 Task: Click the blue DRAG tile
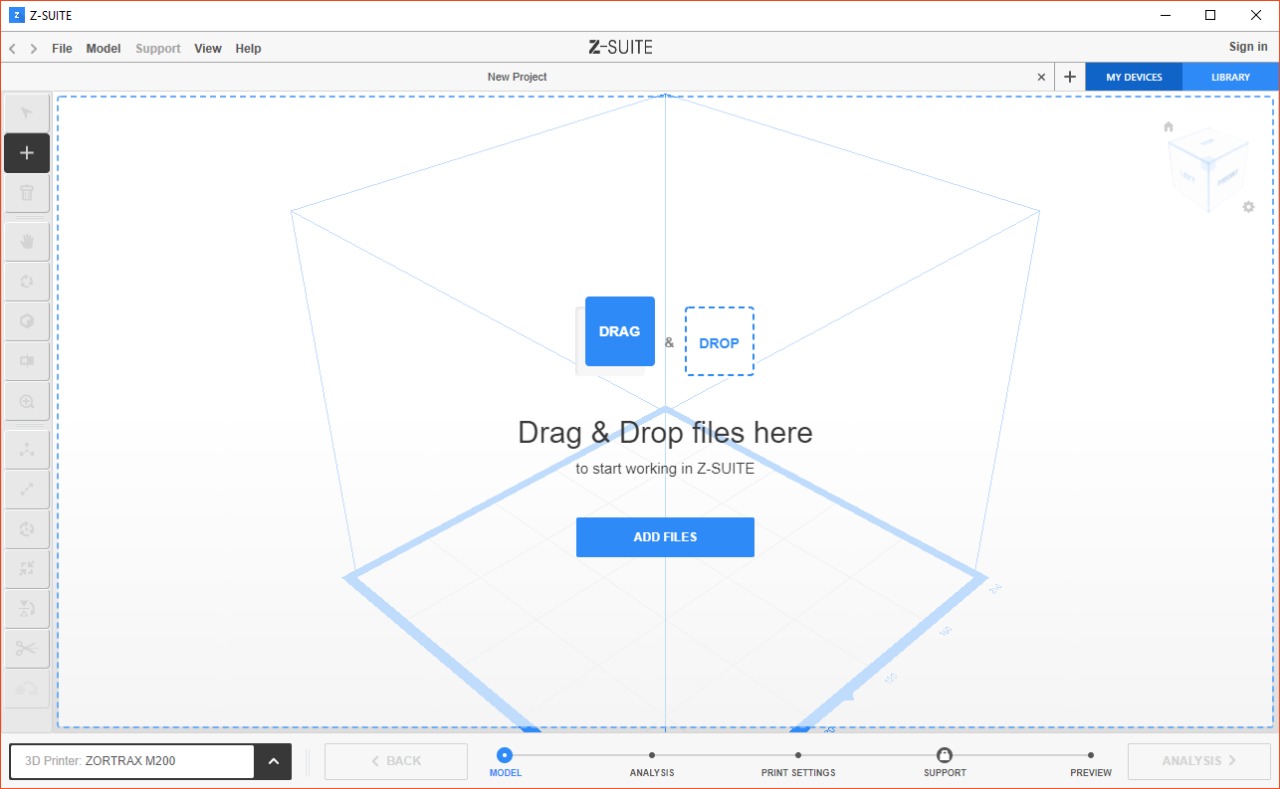(620, 331)
